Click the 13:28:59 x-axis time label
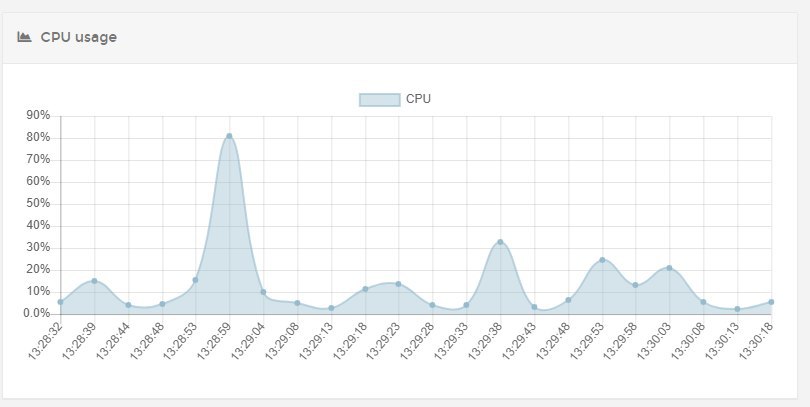The height and width of the screenshot is (407, 810). (214, 340)
